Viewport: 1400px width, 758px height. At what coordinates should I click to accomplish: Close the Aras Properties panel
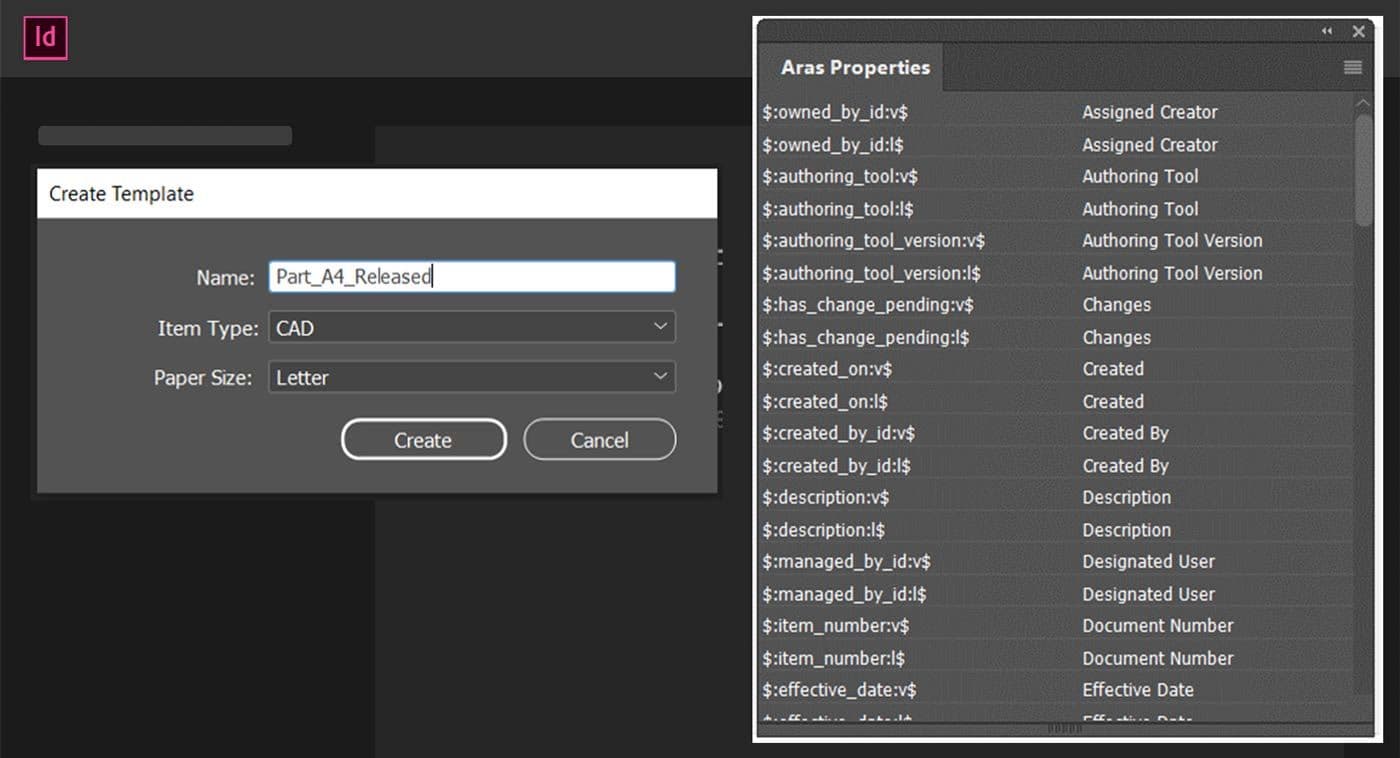[x=1358, y=32]
